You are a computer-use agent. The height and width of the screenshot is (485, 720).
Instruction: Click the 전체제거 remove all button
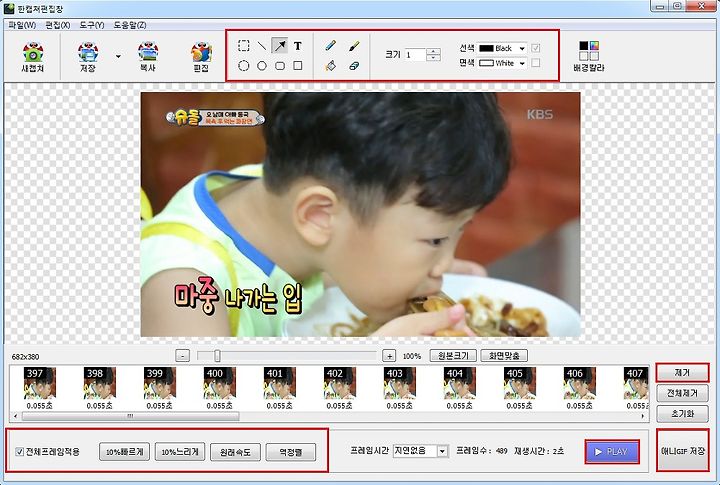tap(682, 393)
